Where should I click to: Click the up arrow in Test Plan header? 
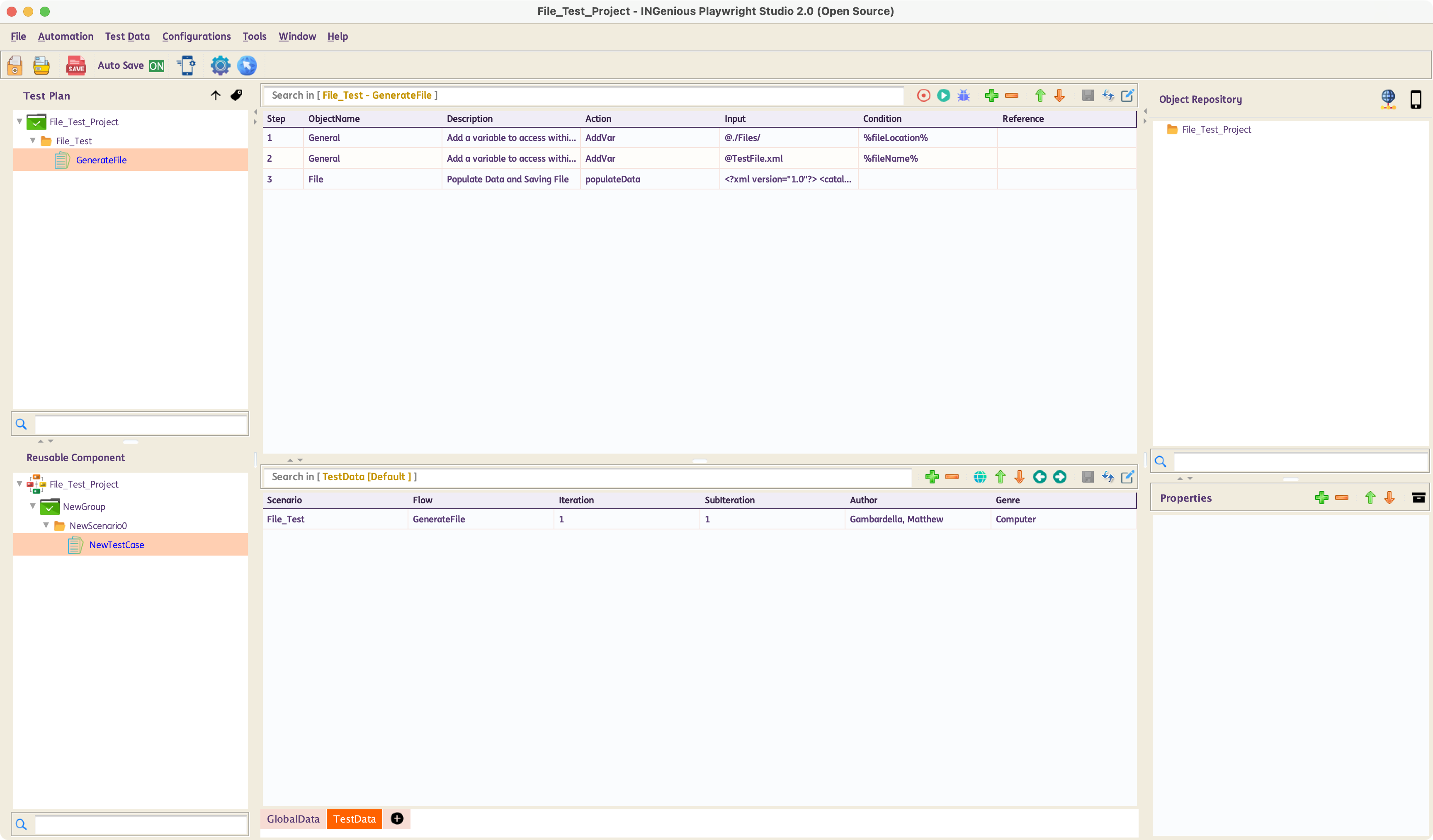point(215,95)
